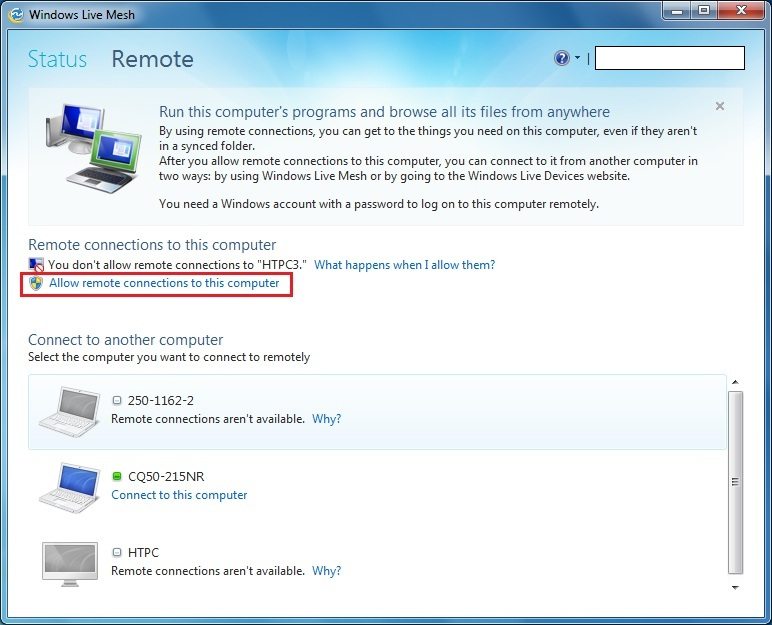Click the offline status indicator for 250-1162-2
772x625 pixels.
[x=117, y=400]
